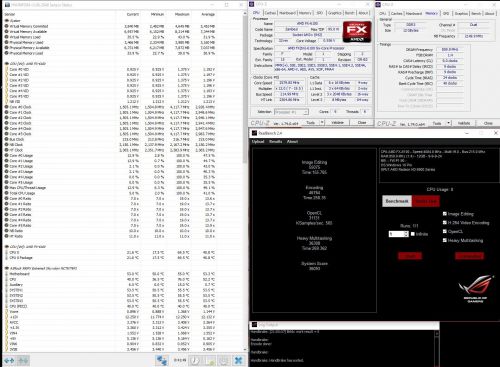Collapse the CPU [#0] group above the CPU 0 Package row
500x367 pixels.
point(7,247)
